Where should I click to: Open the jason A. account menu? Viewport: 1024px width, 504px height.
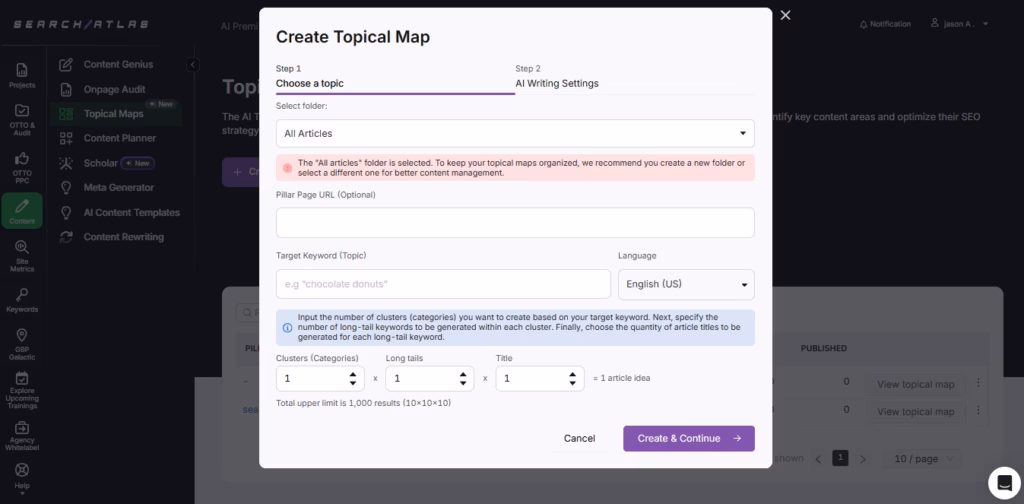(958, 24)
